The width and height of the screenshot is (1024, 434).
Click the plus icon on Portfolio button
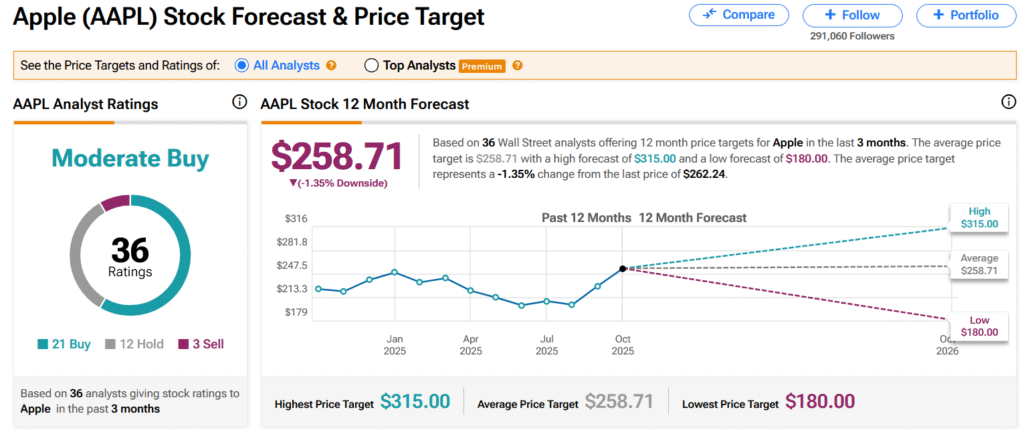(x=937, y=15)
